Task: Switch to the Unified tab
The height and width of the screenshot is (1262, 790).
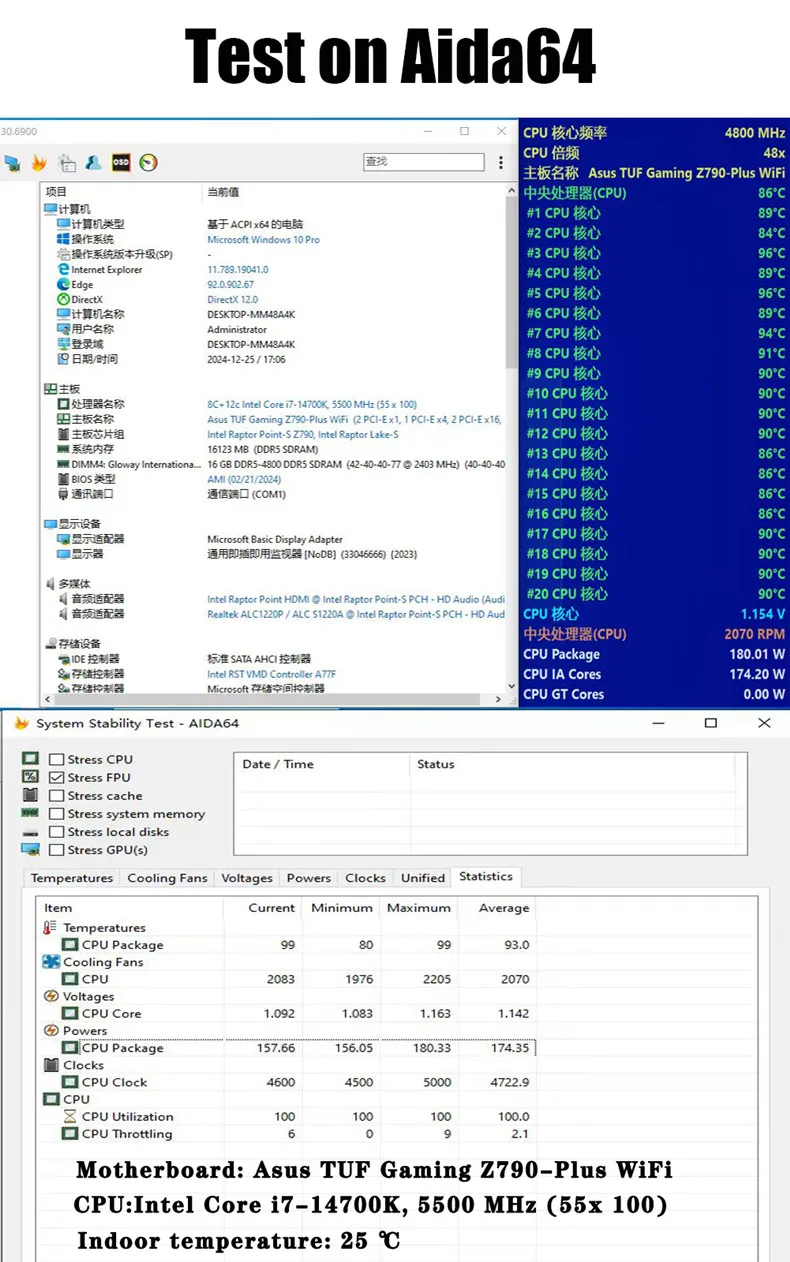Action: pos(423,878)
